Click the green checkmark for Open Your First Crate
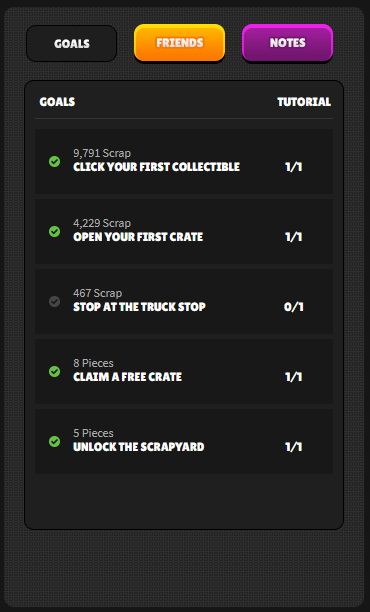370x612 pixels. point(55,231)
